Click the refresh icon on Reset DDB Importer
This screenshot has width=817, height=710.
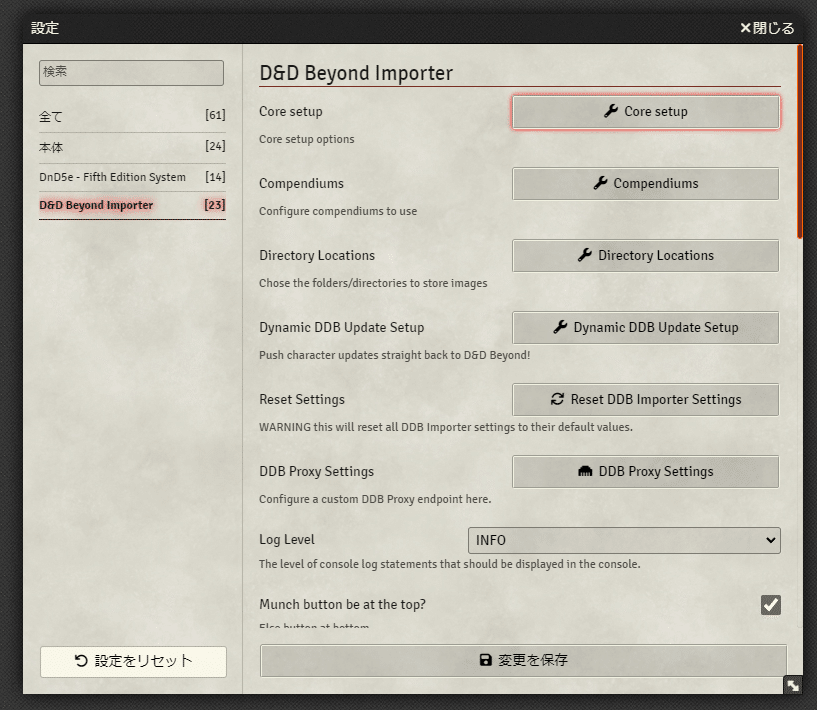pyautogui.click(x=557, y=399)
